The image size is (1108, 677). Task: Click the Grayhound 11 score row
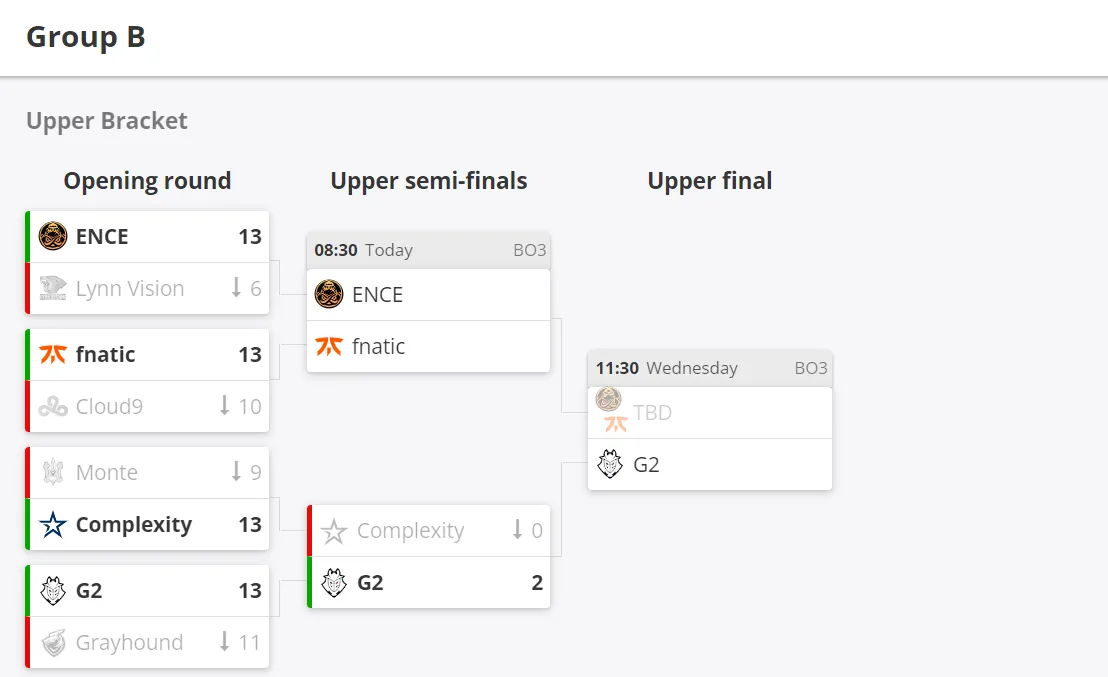[x=147, y=642]
